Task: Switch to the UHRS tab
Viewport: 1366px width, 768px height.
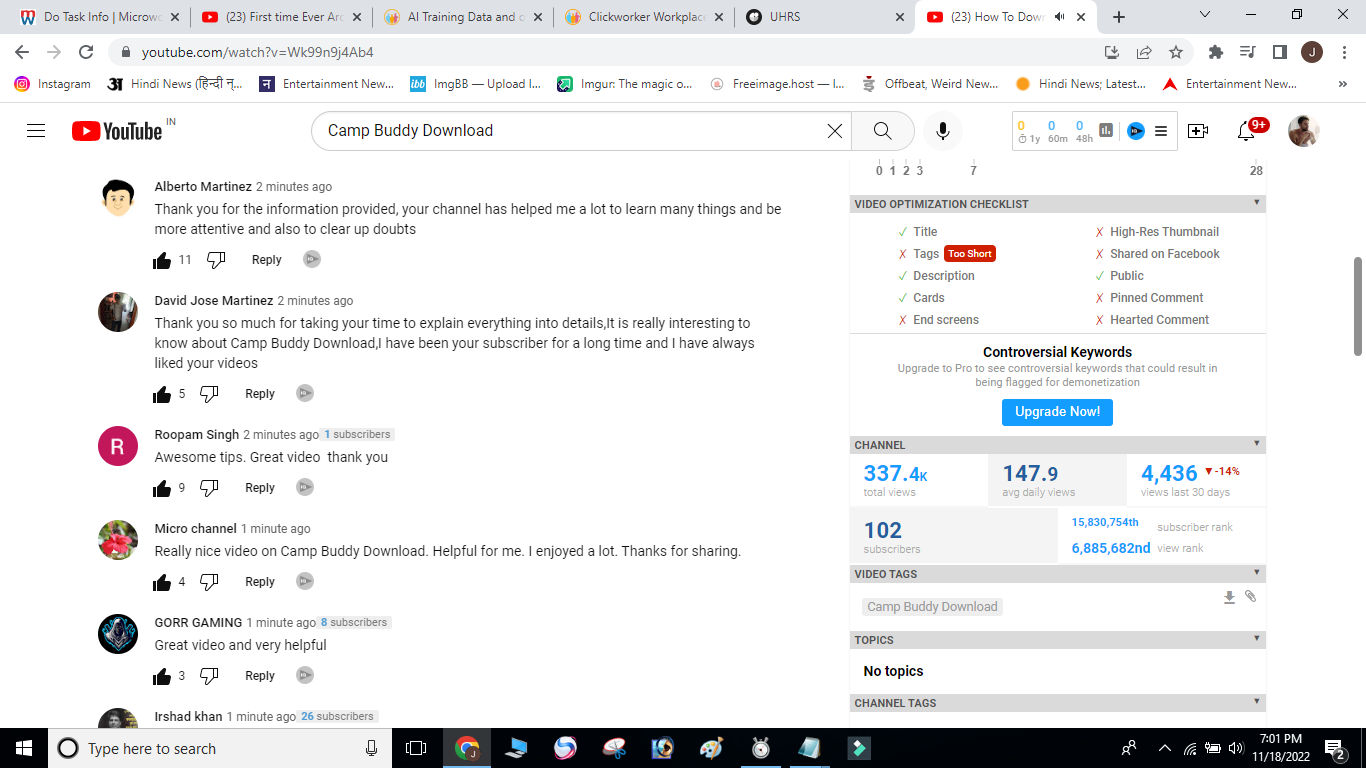Action: (x=824, y=17)
